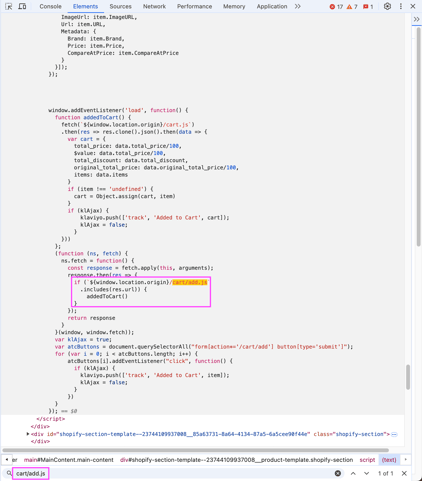Select the product-template div breadcrumb

236,460
